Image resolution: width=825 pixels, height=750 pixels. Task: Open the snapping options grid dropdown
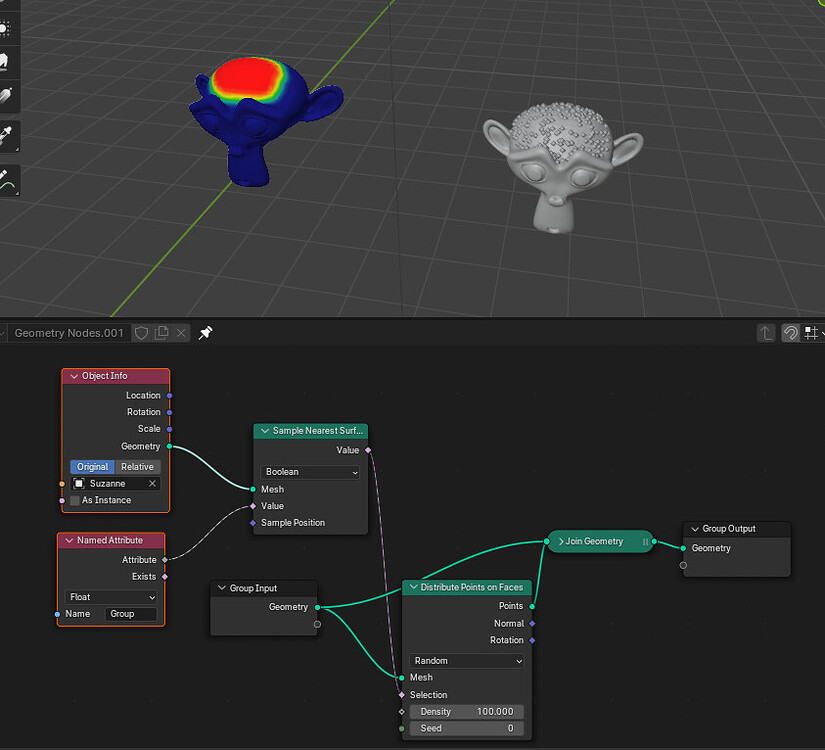coord(814,333)
